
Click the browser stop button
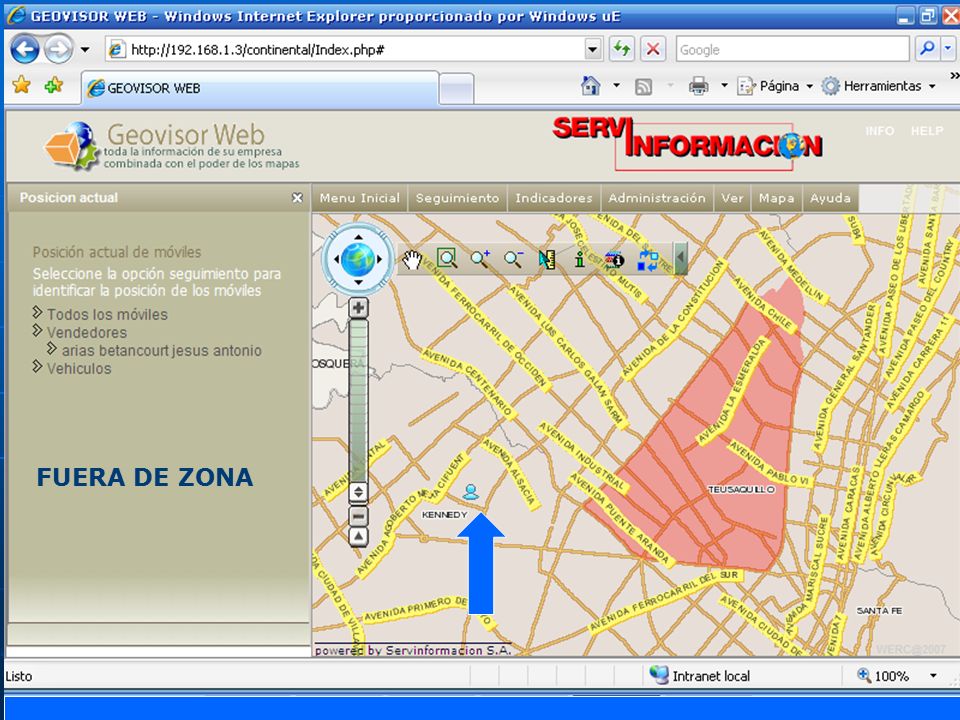click(x=653, y=49)
